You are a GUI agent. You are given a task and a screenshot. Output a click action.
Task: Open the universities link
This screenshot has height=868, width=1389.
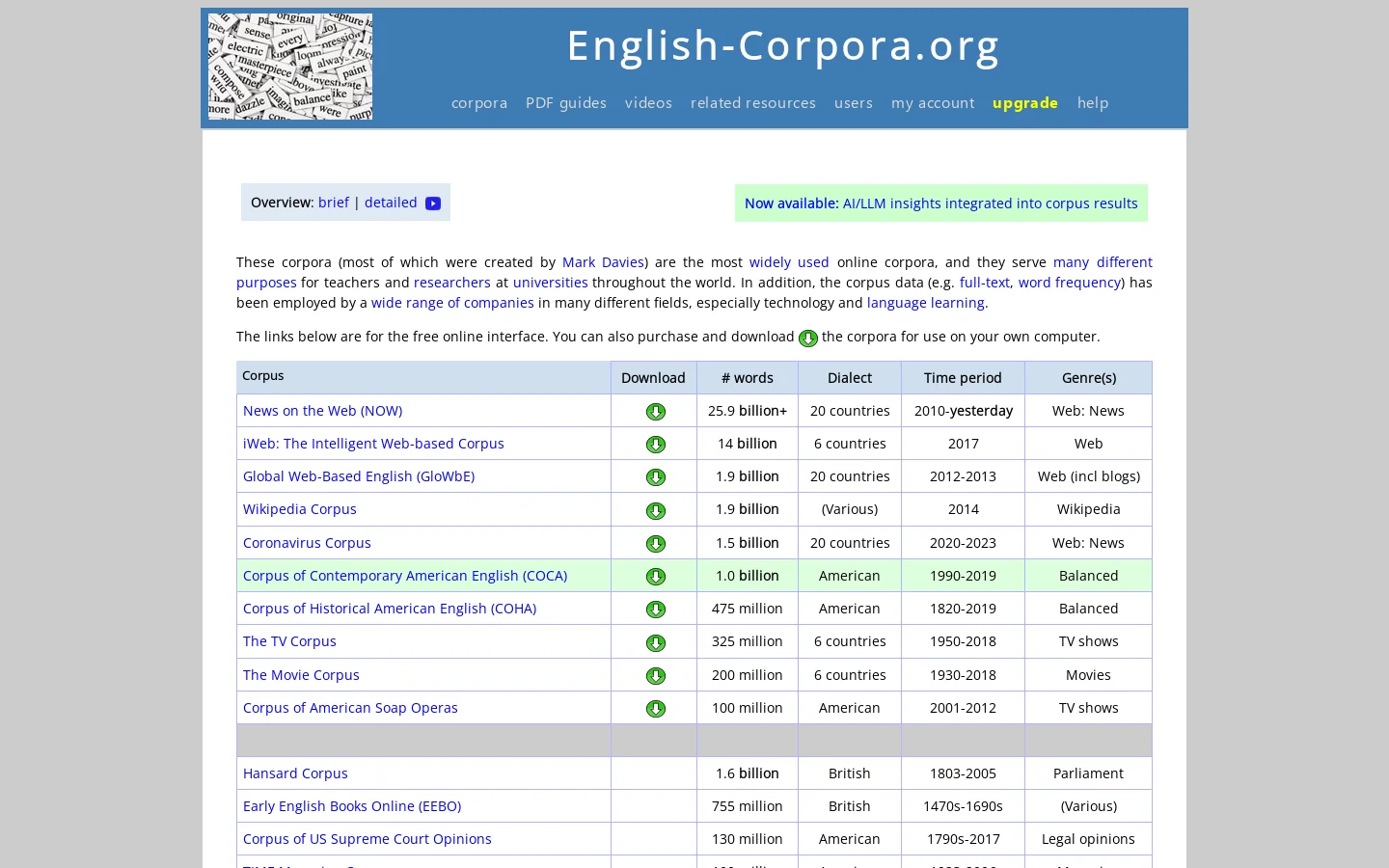coord(551,283)
